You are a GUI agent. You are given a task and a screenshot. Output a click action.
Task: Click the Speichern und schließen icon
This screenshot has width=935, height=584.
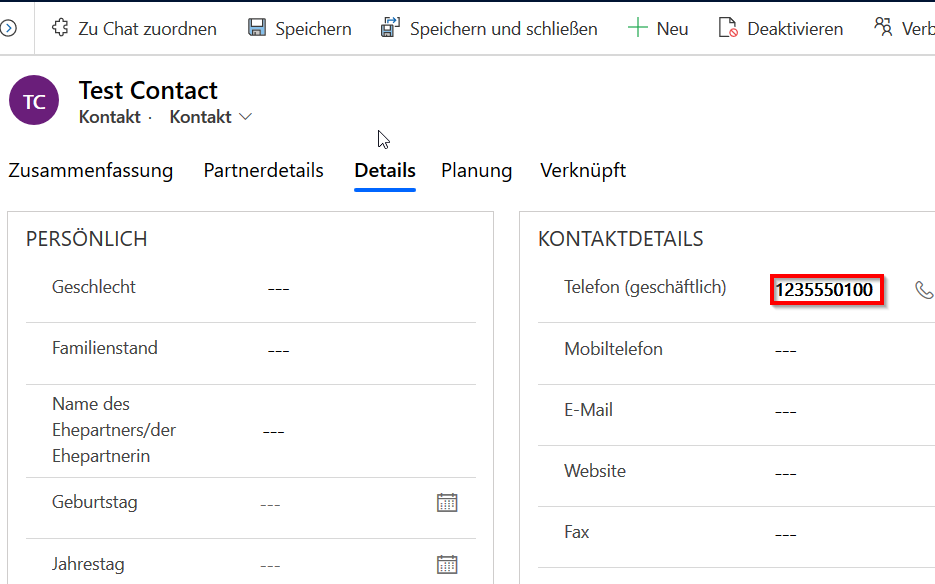tap(390, 28)
